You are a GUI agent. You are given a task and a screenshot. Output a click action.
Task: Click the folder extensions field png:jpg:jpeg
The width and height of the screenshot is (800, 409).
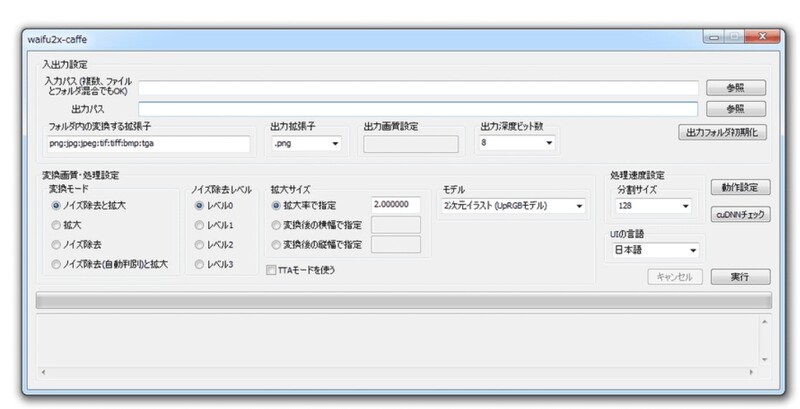(148, 144)
